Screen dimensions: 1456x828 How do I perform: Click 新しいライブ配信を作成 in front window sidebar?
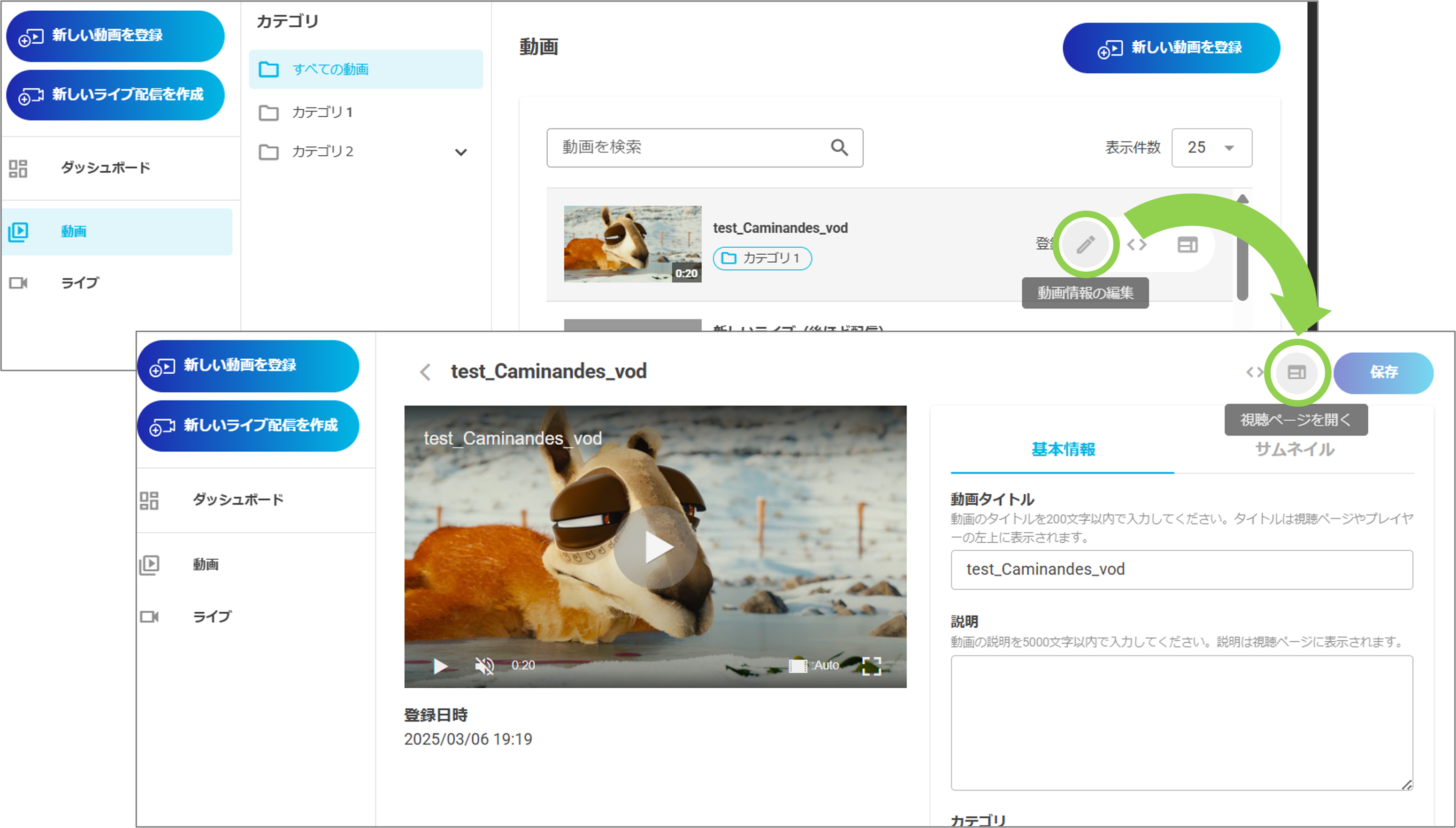[248, 426]
